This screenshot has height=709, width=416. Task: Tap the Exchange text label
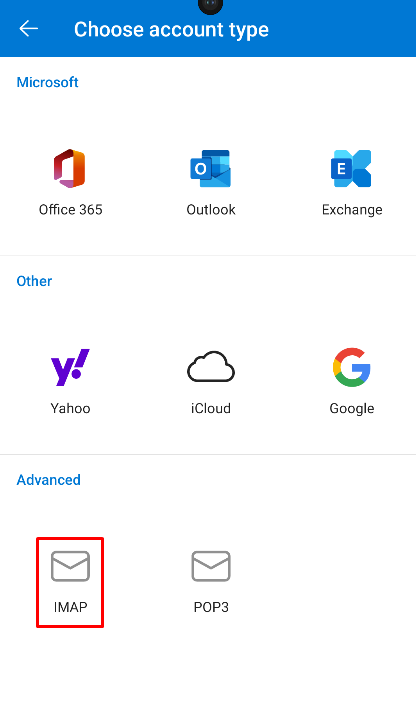pos(352,210)
